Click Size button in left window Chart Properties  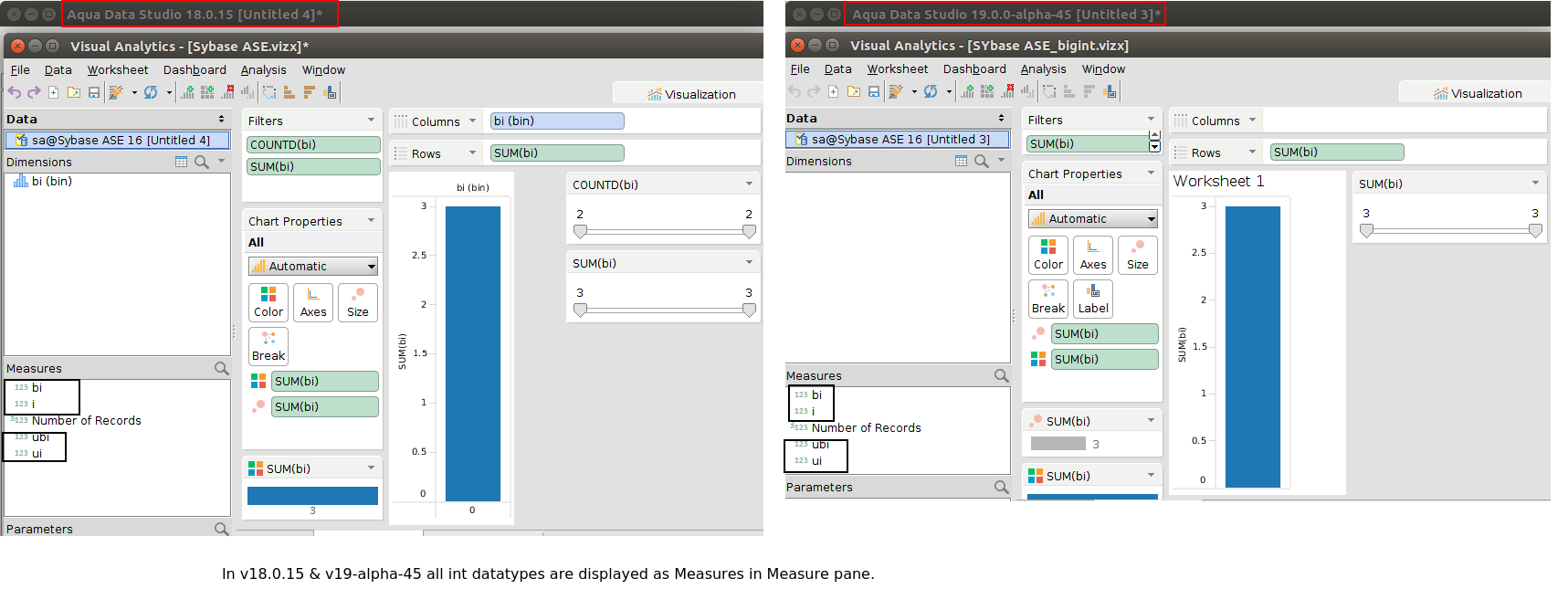(358, 302)
